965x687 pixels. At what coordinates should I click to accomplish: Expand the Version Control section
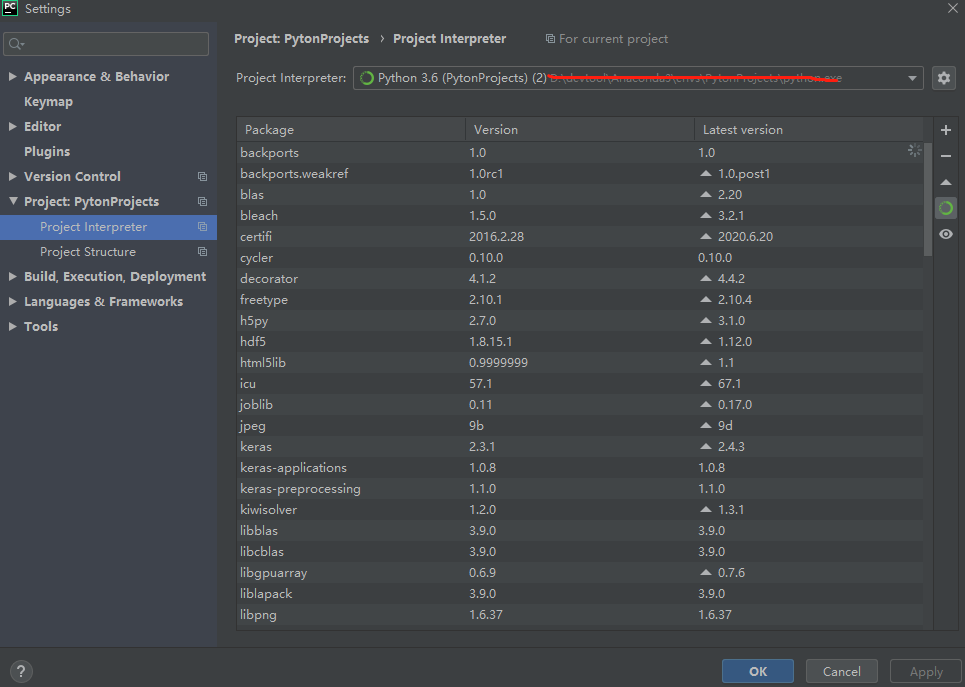(12, 176)
